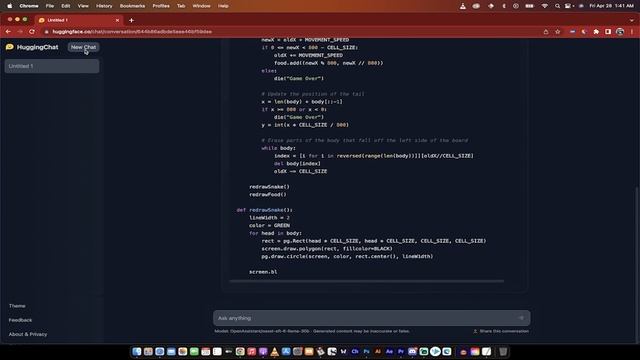Click the HuggingChat logo

32,47
